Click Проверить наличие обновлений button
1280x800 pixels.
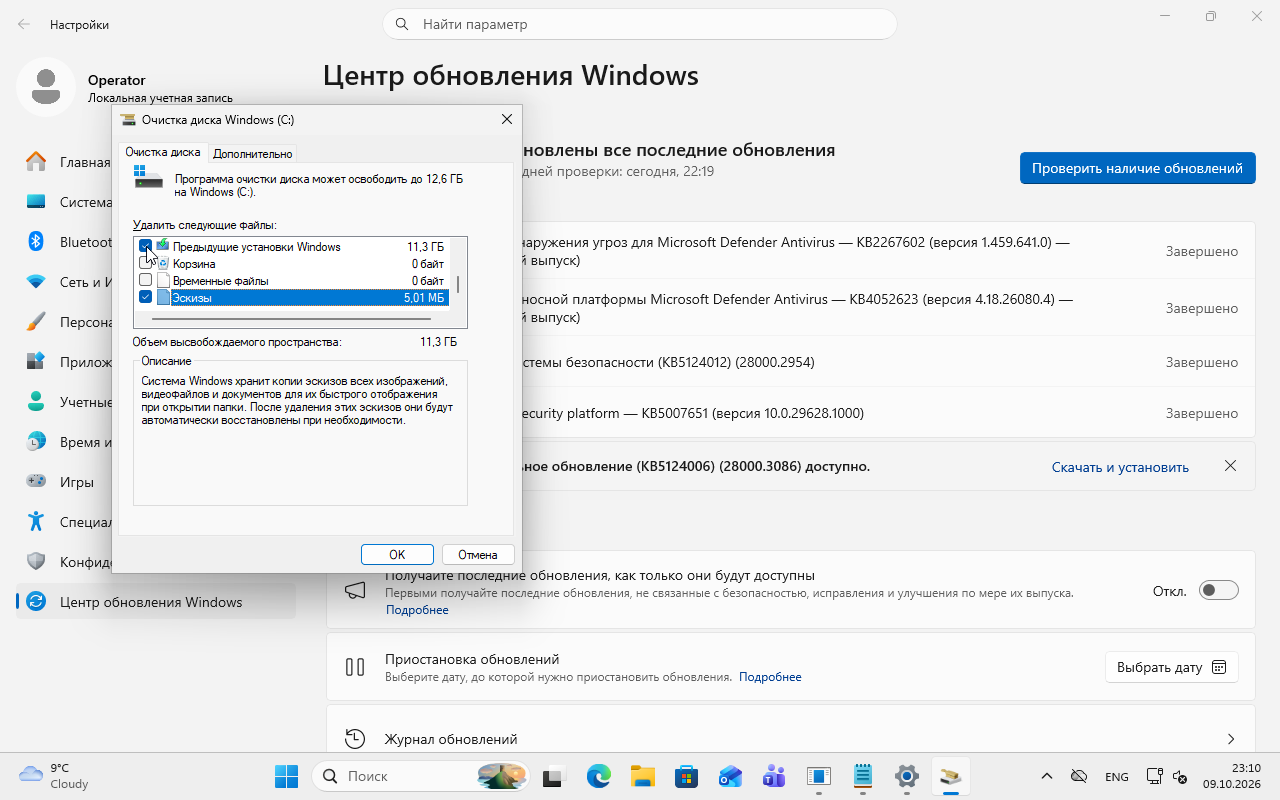click(1137, 168)
